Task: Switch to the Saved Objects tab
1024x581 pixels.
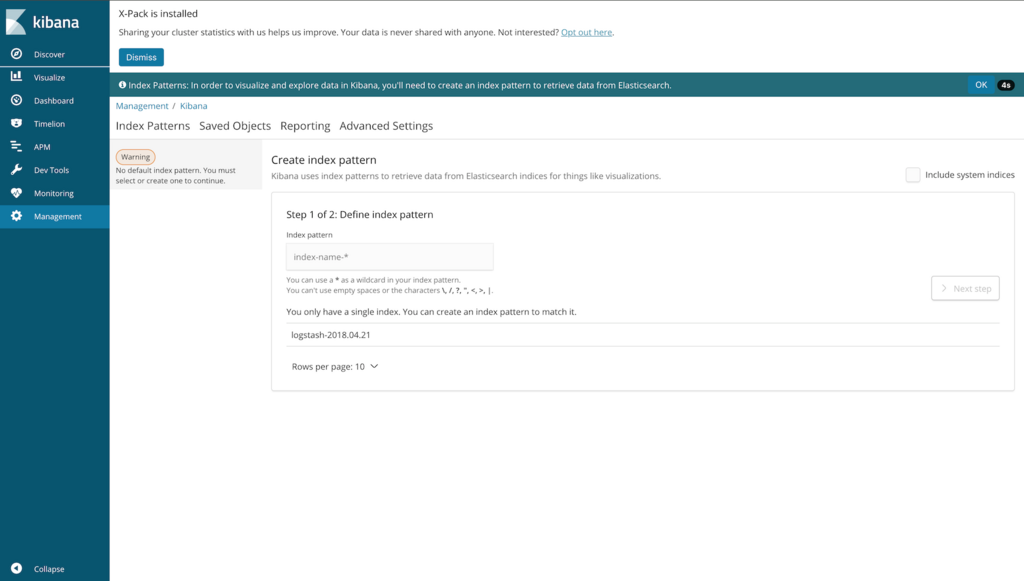Action: (x=235, y=126)
